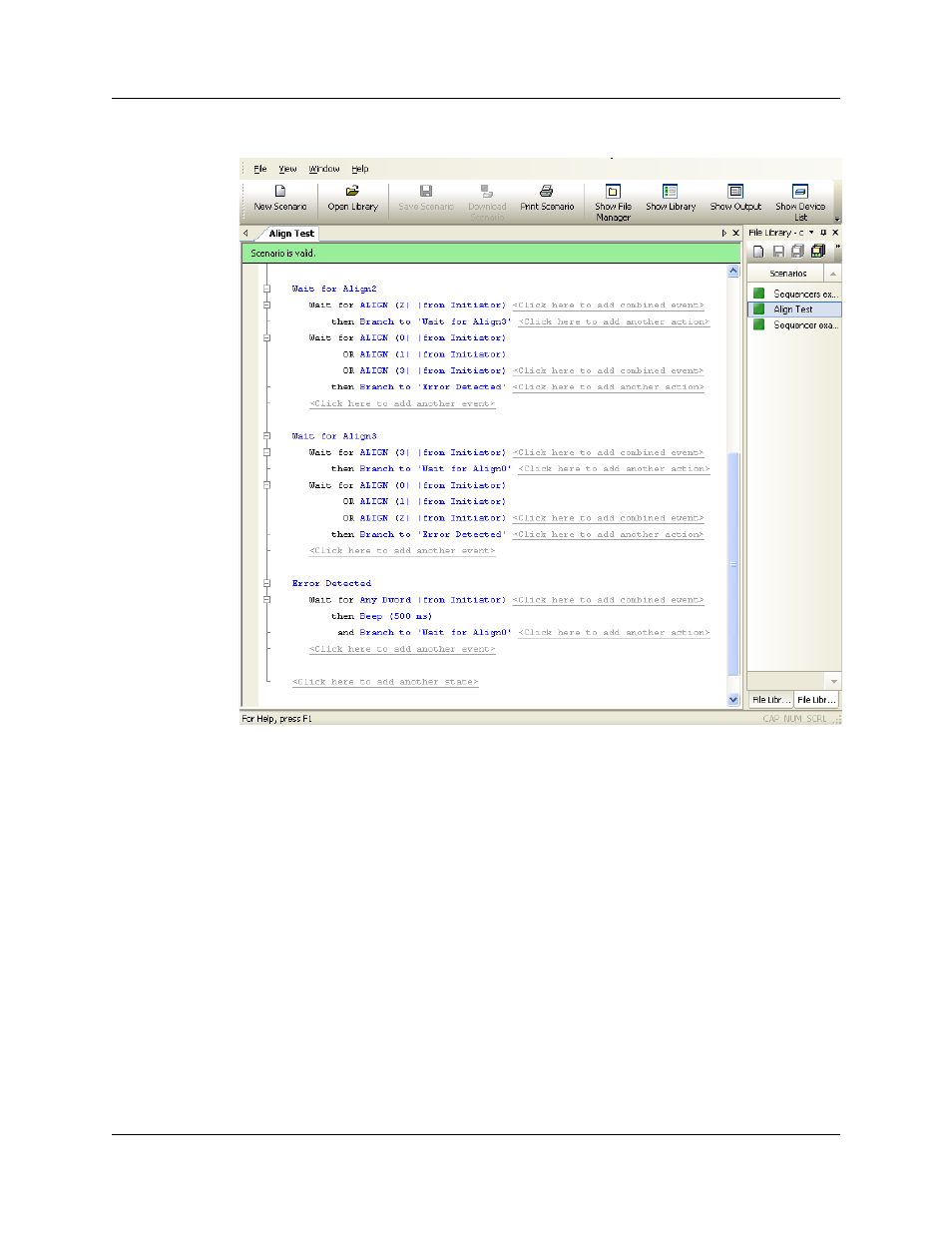This screenshot has width=952, height=1233.
Task: Expand File Library toolbar overflow chevron
Action: pyautogui.click(x=837, y=247)
